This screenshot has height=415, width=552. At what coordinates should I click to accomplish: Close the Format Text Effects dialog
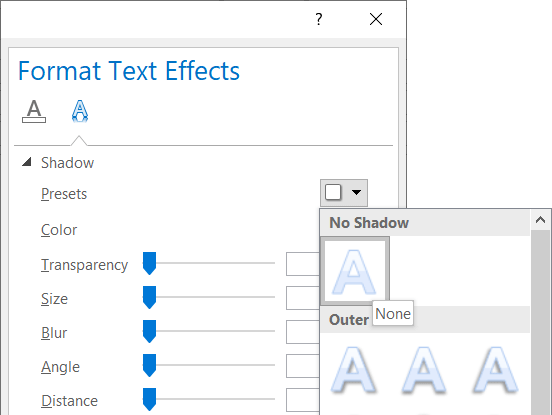tap(376, 19)
